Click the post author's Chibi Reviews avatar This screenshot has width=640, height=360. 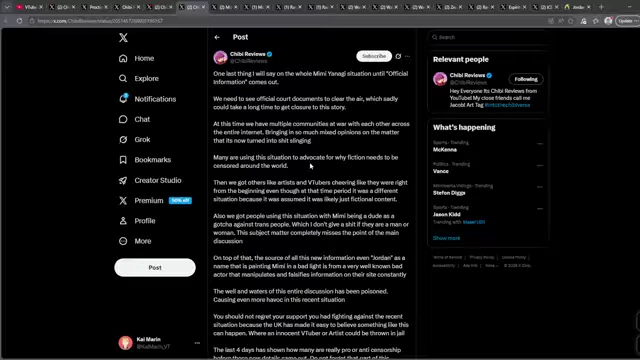click(220, 58)
